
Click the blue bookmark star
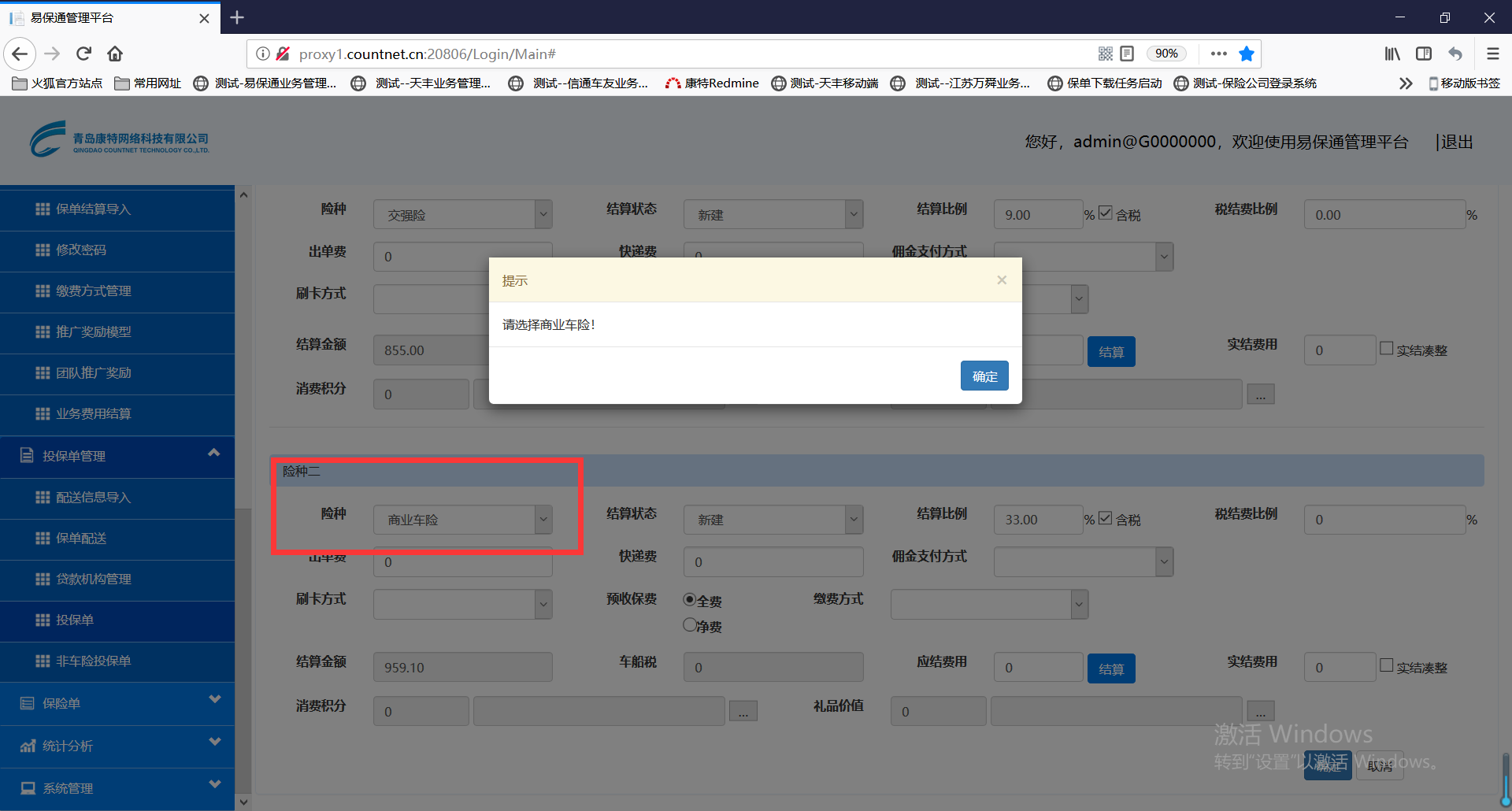tap(1247, 54)
